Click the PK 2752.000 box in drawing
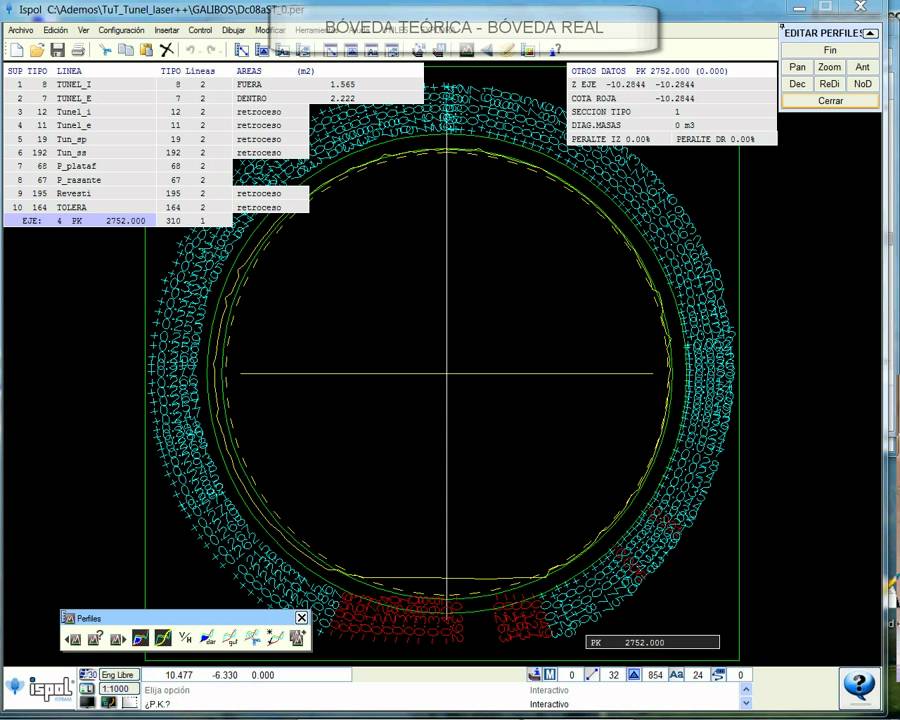This screenshot has width=900, height=720. click(x=652, y=642)
